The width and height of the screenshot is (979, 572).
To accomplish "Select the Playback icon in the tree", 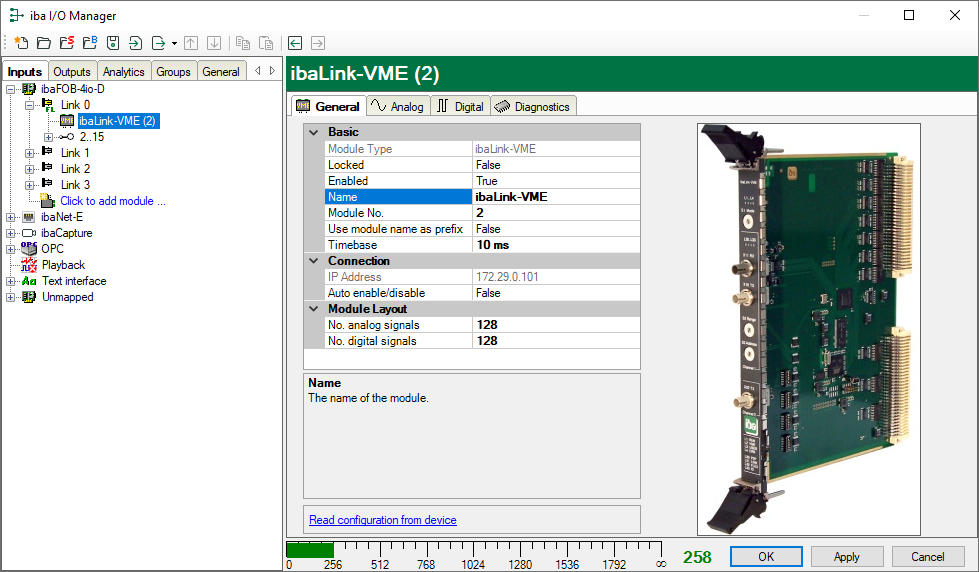I will (x=29, y=265).
